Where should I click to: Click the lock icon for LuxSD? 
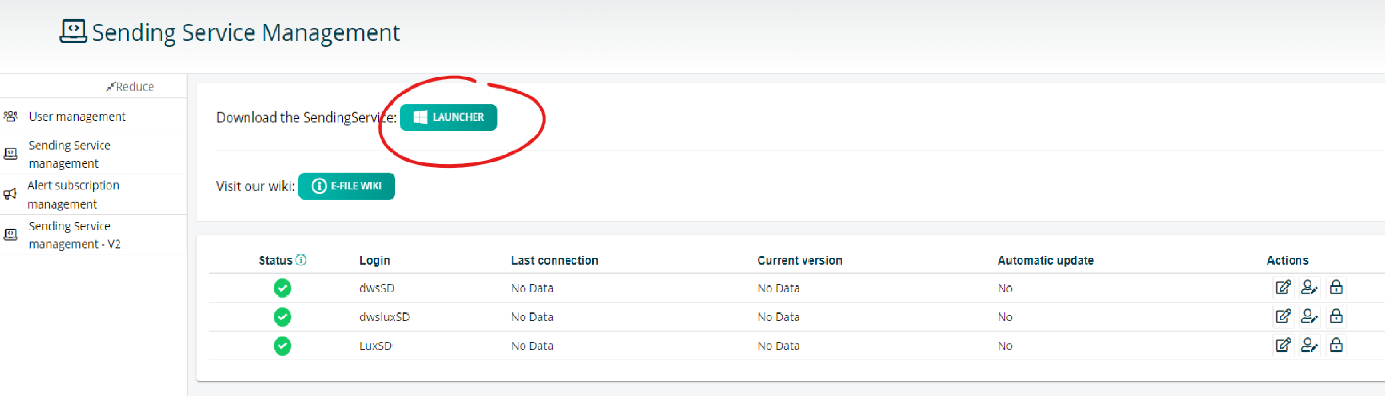click(1336, 346)
